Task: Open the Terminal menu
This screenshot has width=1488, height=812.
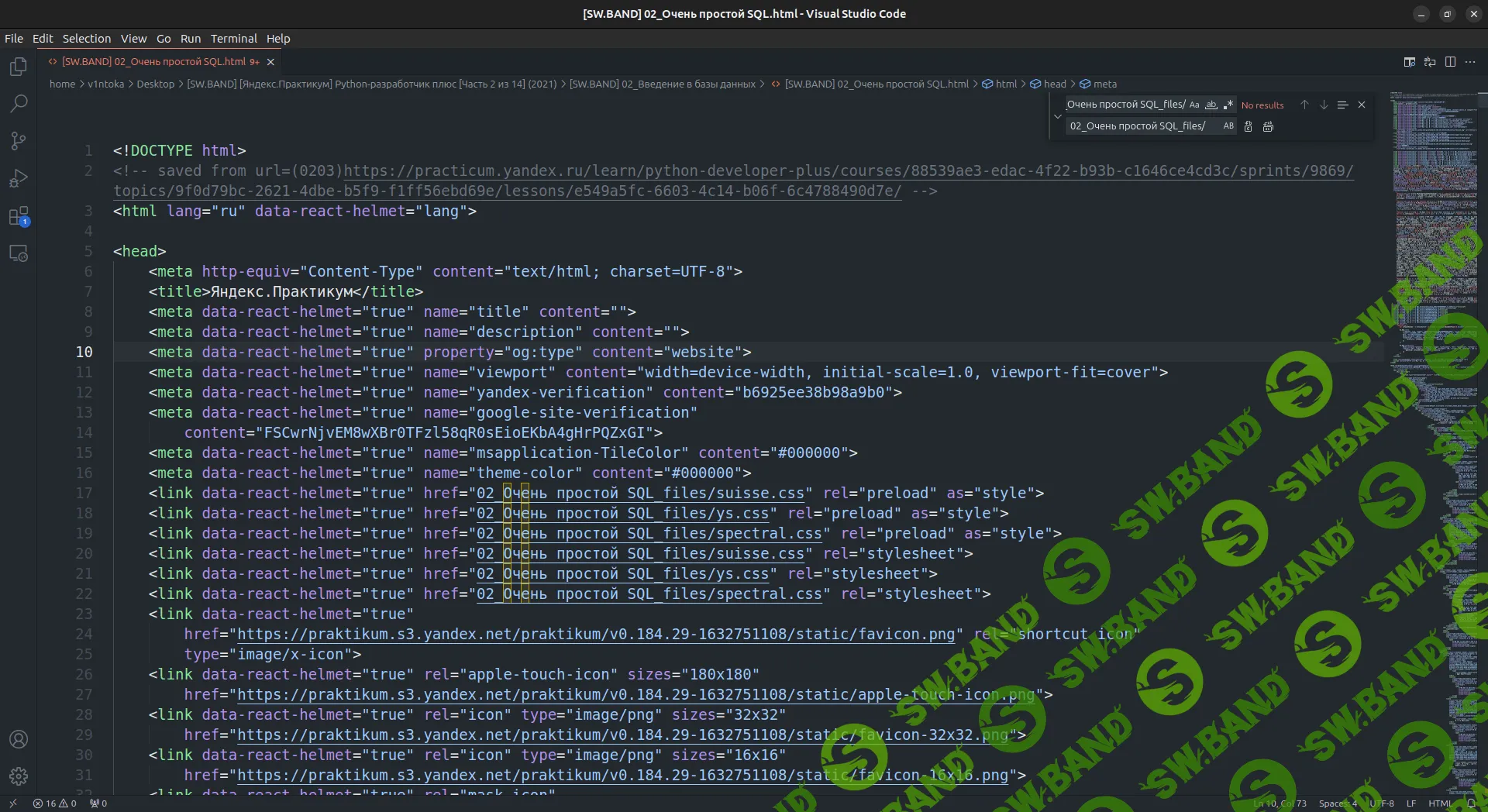Action: click(x=233, y=39)
